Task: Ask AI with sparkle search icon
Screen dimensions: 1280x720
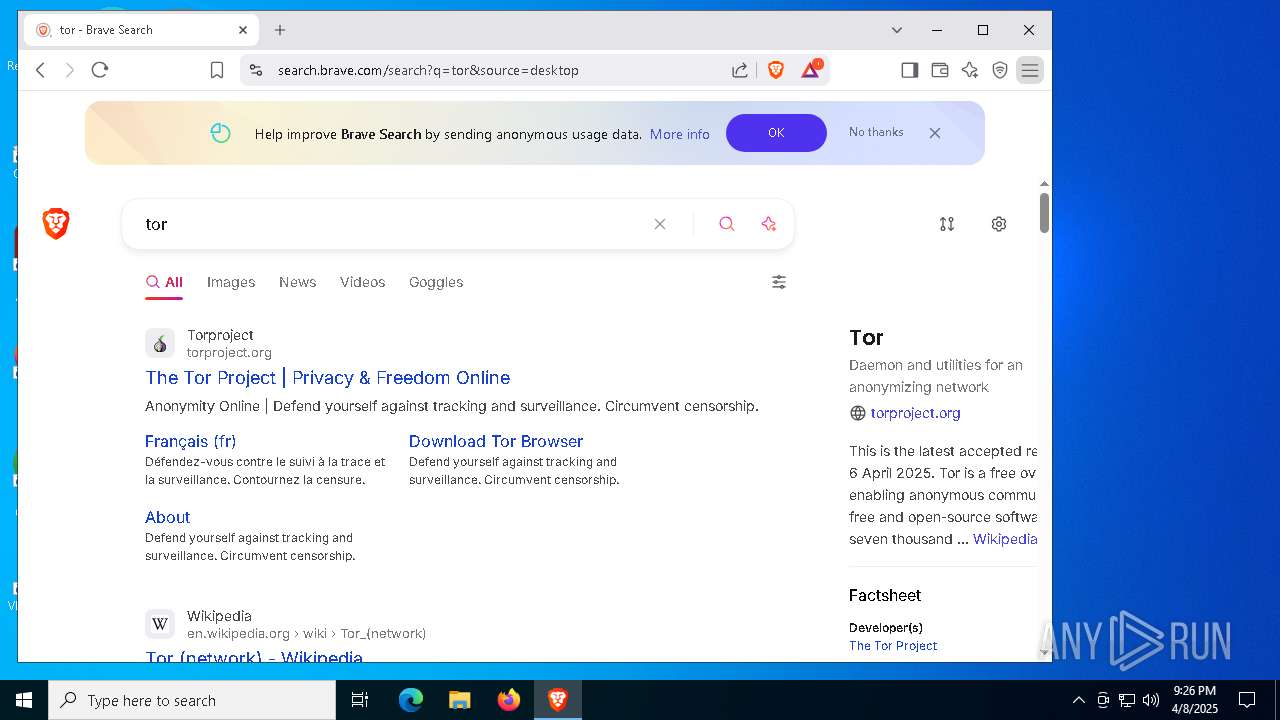Action: click(769, 224)
